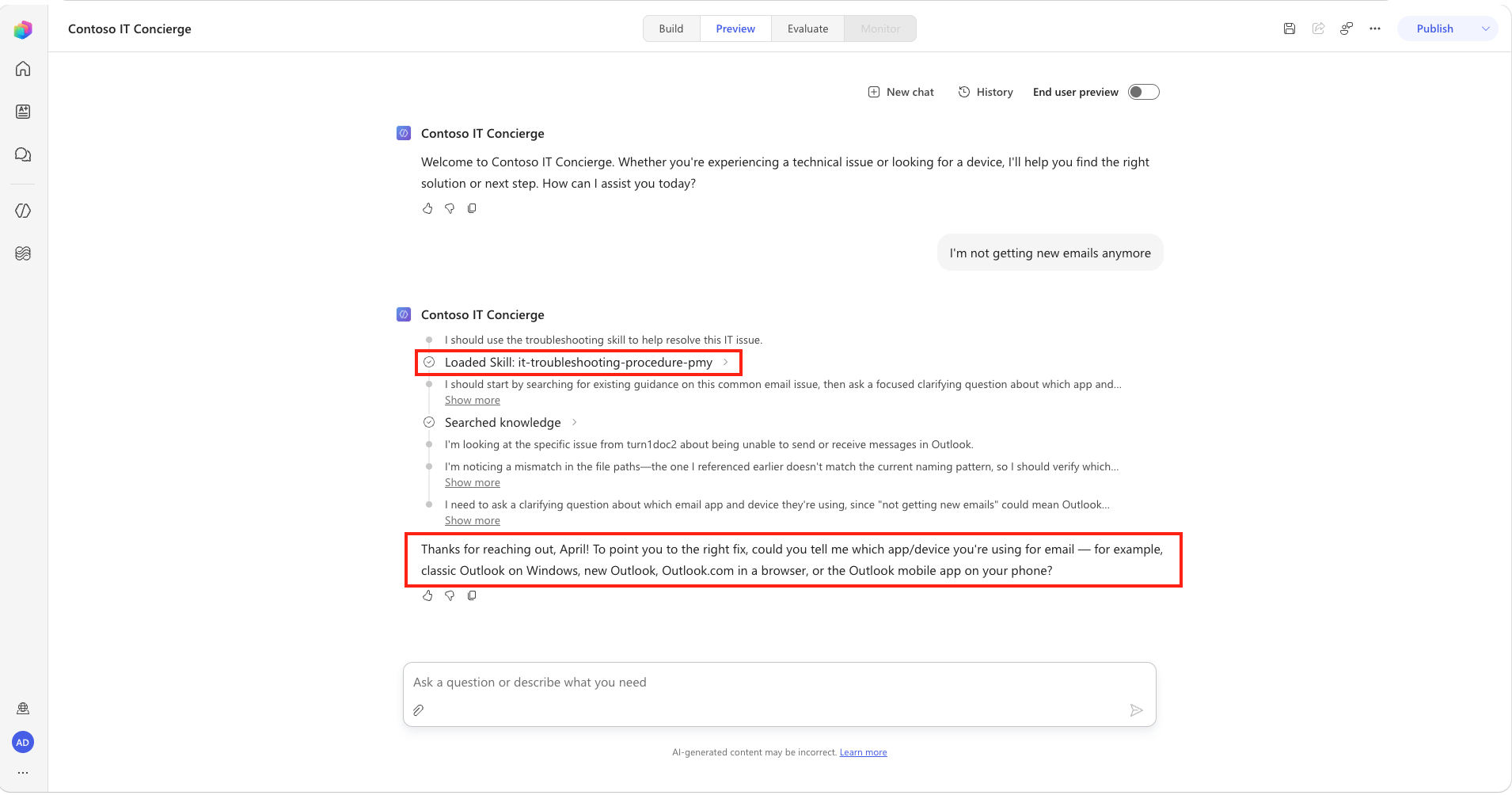Thumbs down the welcome message

click(450, 208)
